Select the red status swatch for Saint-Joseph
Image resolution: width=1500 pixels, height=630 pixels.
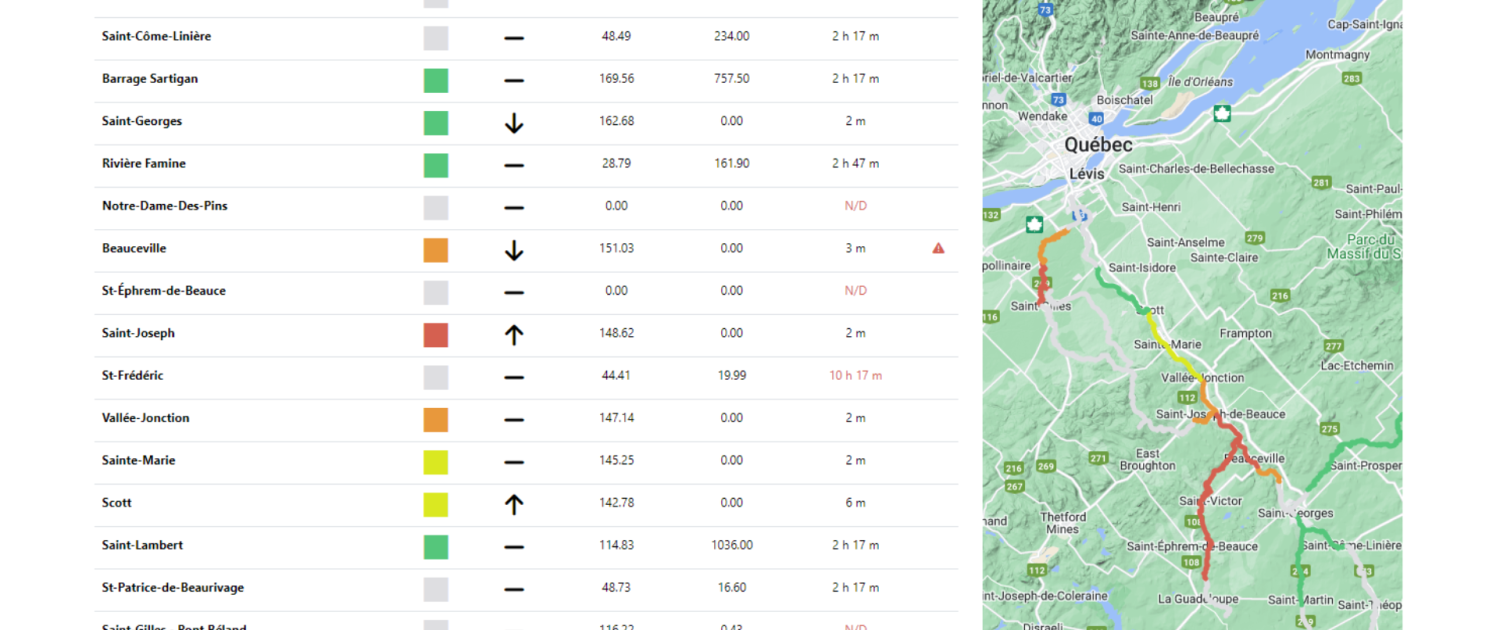436,335
